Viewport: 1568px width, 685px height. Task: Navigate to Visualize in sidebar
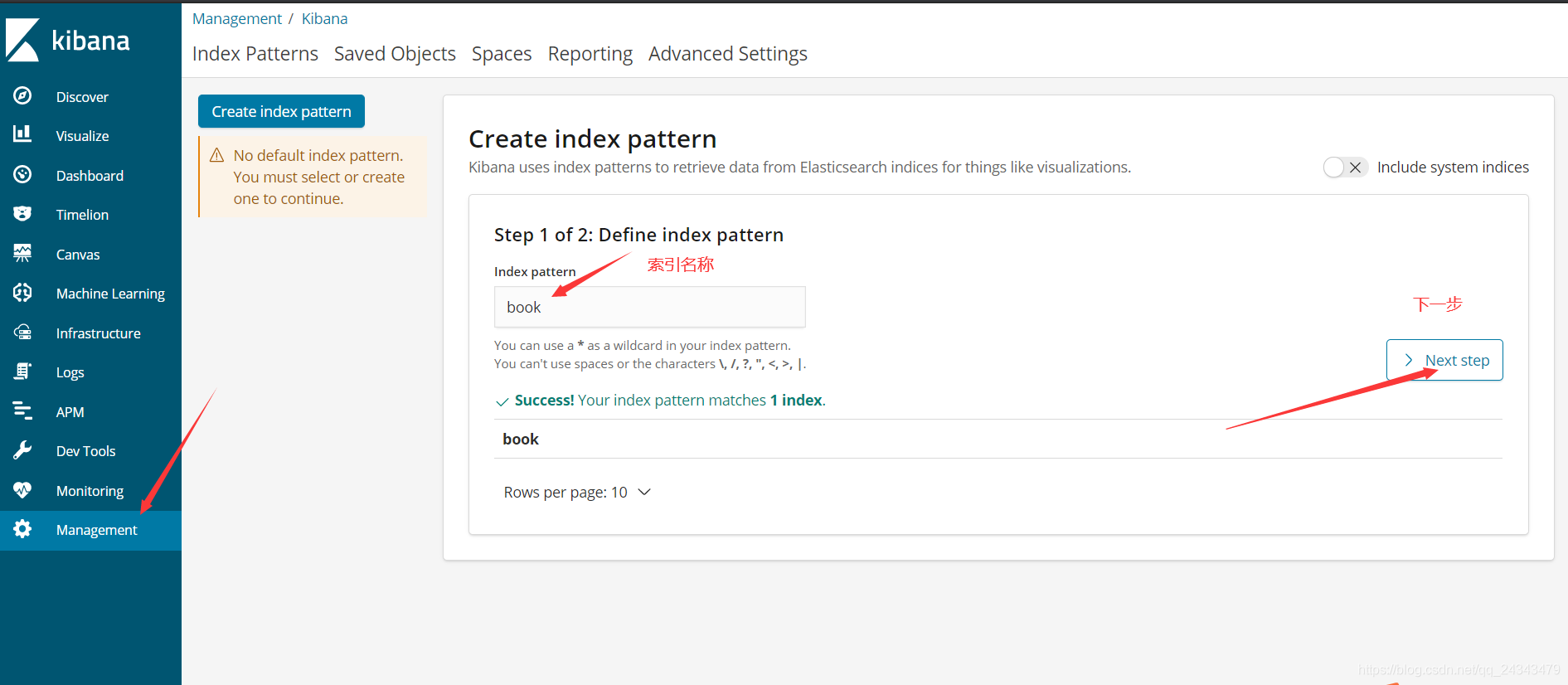point(82,136)
